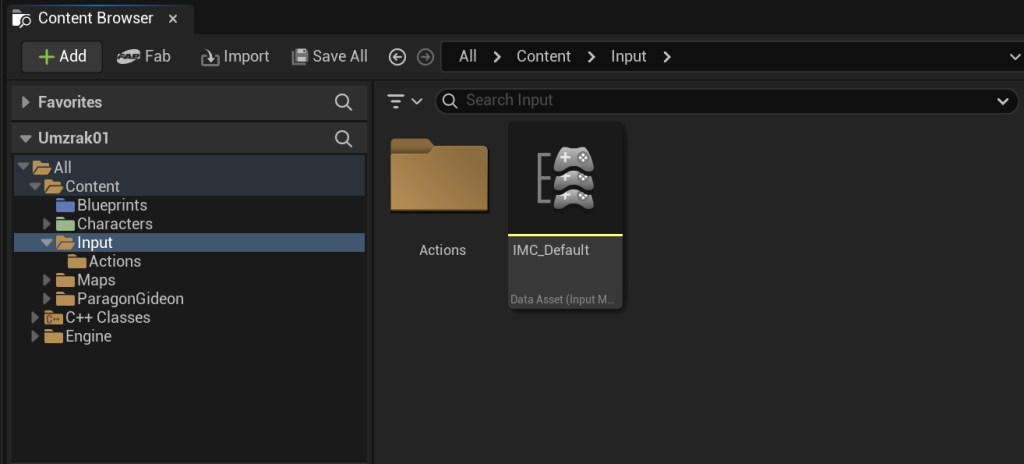Click Content in the breadcrumb path
The image size is (1024, 464).
tap(543, 57)
